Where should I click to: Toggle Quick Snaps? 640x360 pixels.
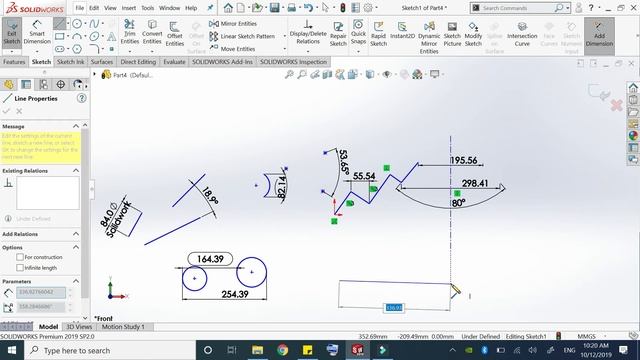click(358, 33)
